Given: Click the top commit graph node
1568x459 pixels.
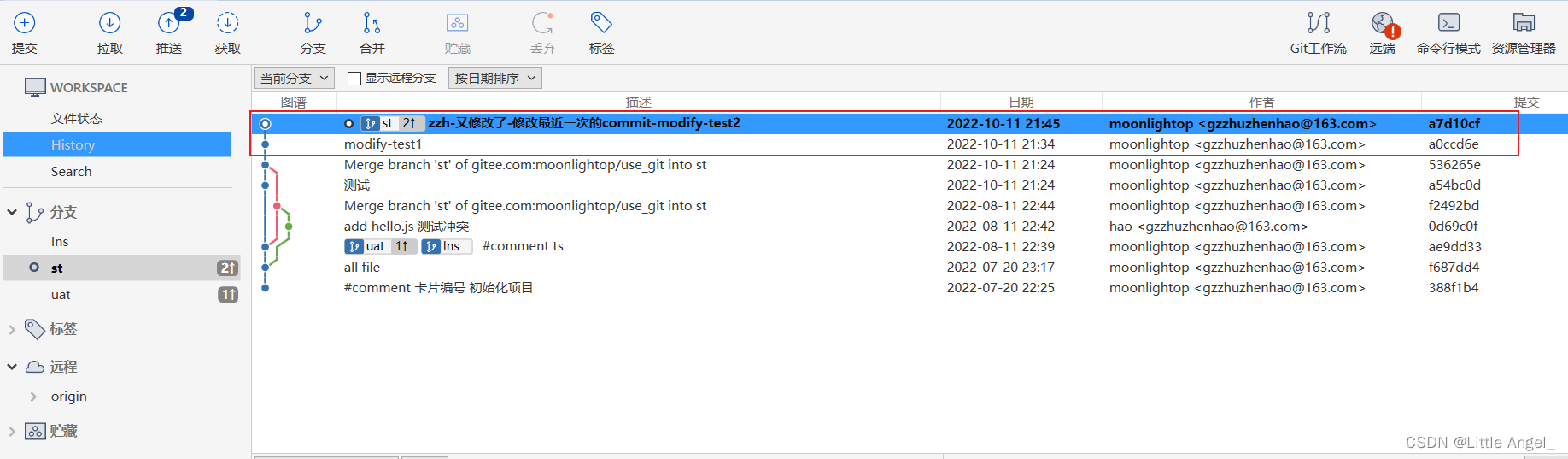Looking at the screenshot, I should (266, 124).
